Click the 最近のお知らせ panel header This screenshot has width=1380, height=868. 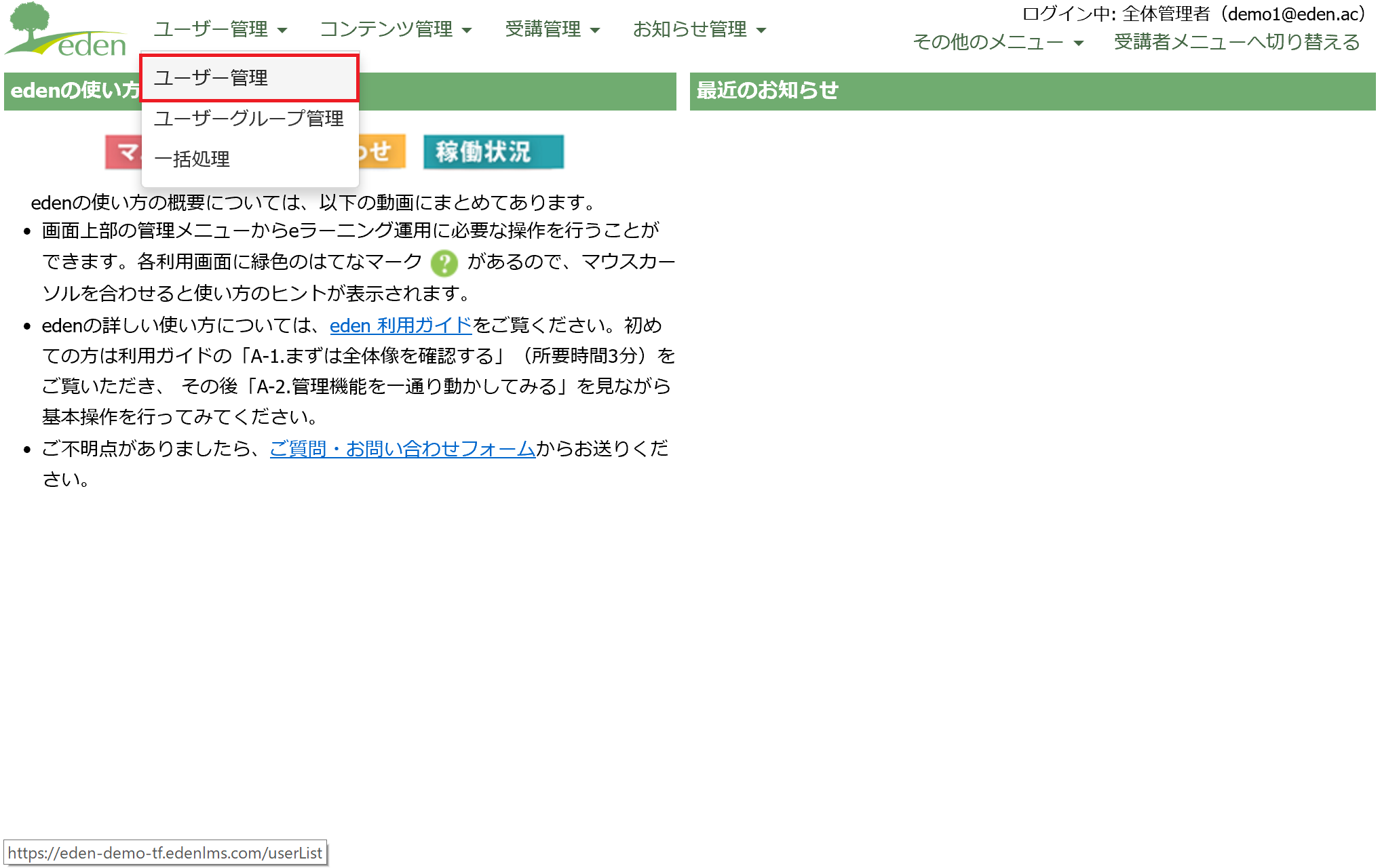(x=1033, y=91)
